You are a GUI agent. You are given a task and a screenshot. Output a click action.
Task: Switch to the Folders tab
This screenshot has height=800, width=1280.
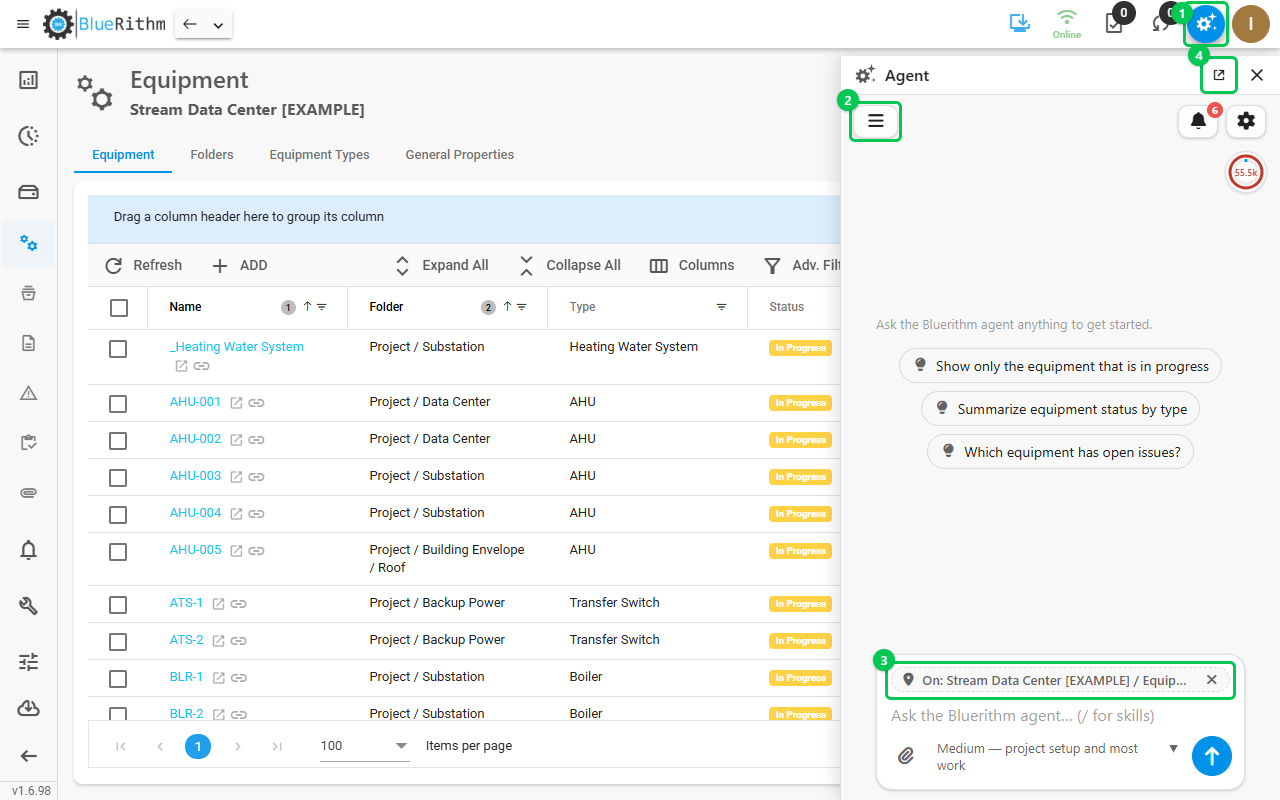click(212, 155)
